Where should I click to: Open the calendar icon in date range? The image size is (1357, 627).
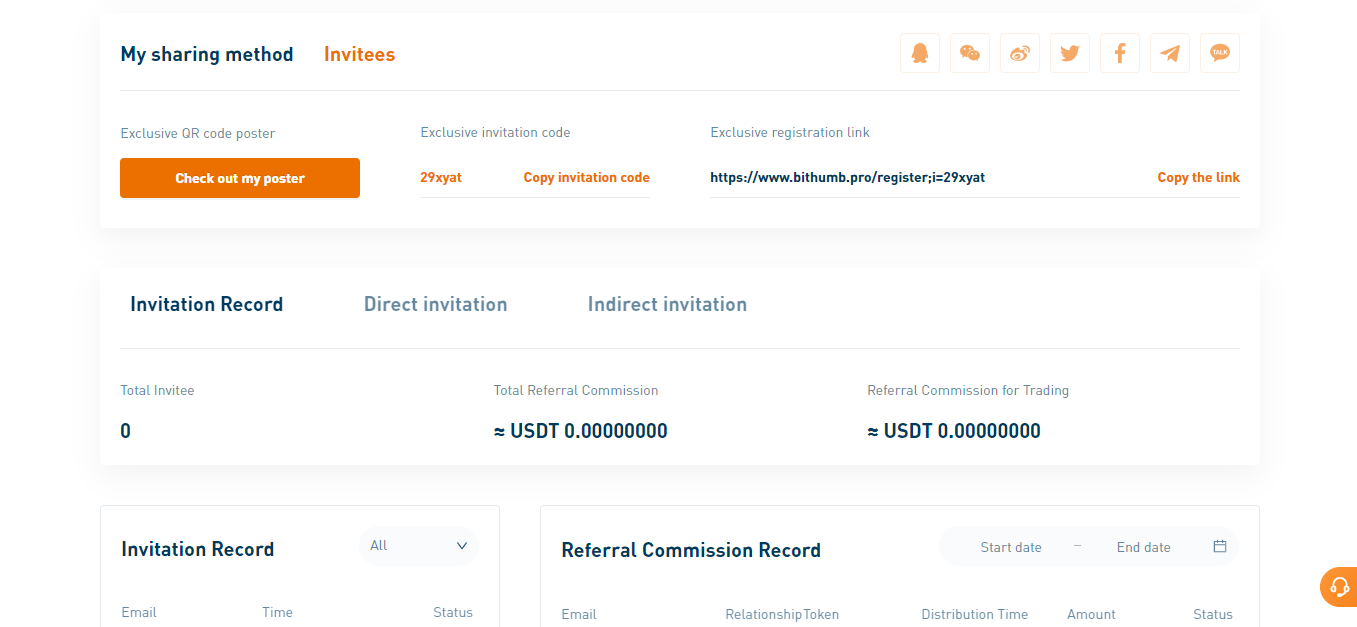[x=1219, y=547]
